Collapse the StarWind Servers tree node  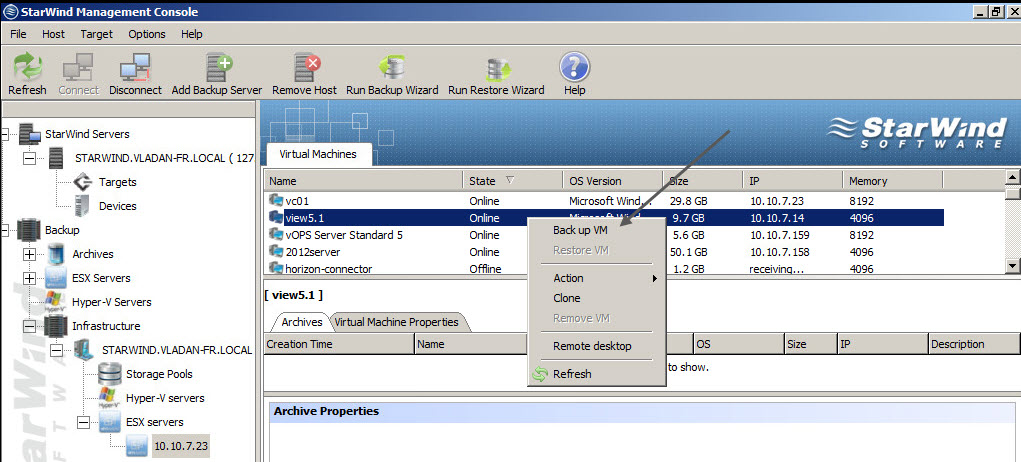tap(7, 134)
